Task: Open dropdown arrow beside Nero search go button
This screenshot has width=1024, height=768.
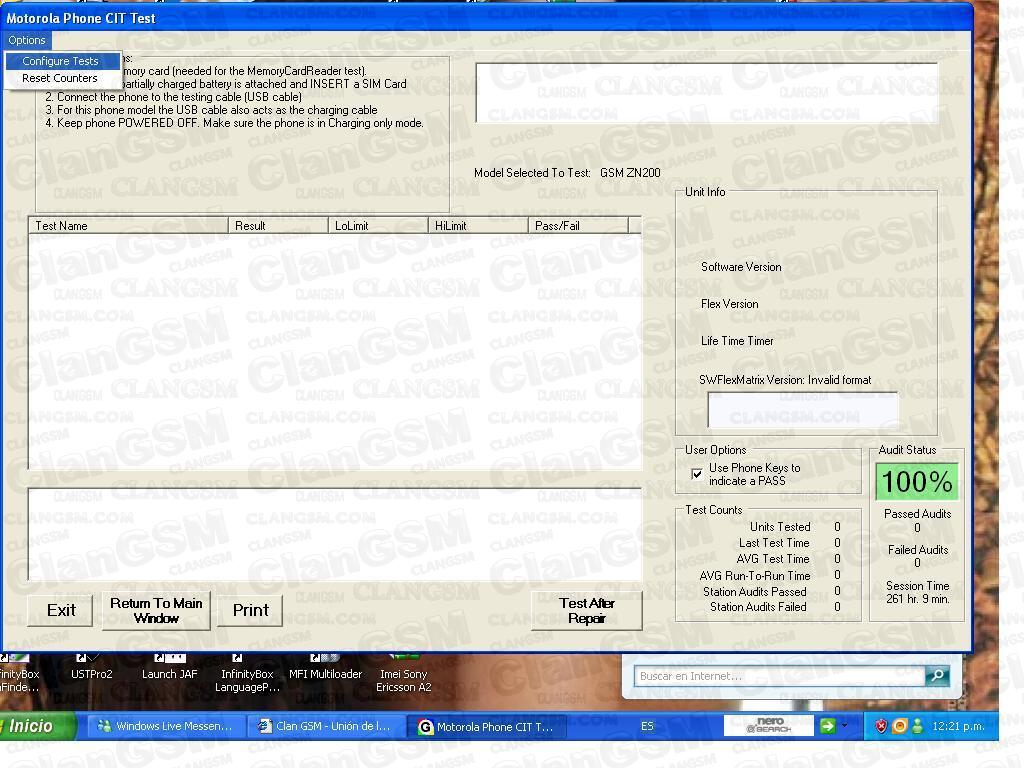Action: click(x=844, y=726)
